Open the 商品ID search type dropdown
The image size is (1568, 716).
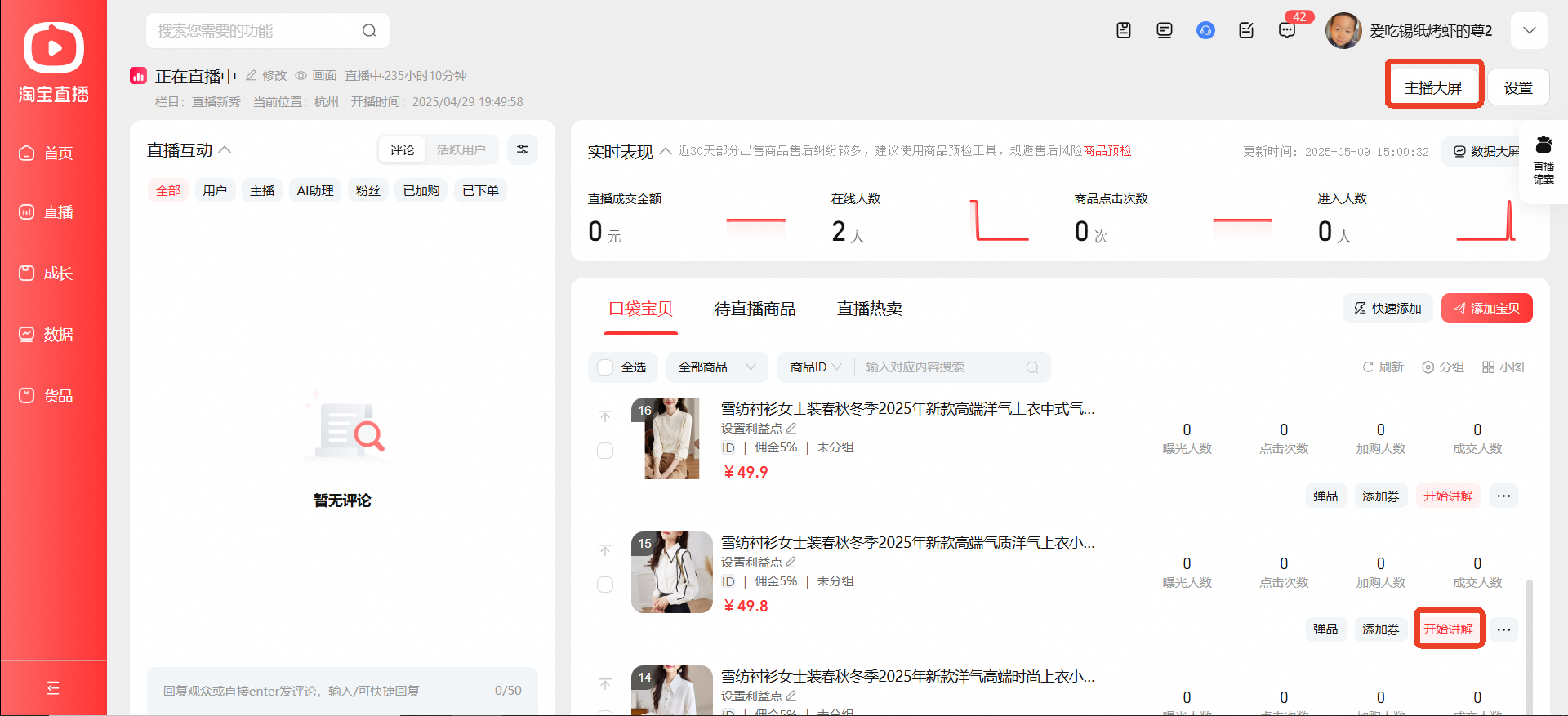coord(816,367)
